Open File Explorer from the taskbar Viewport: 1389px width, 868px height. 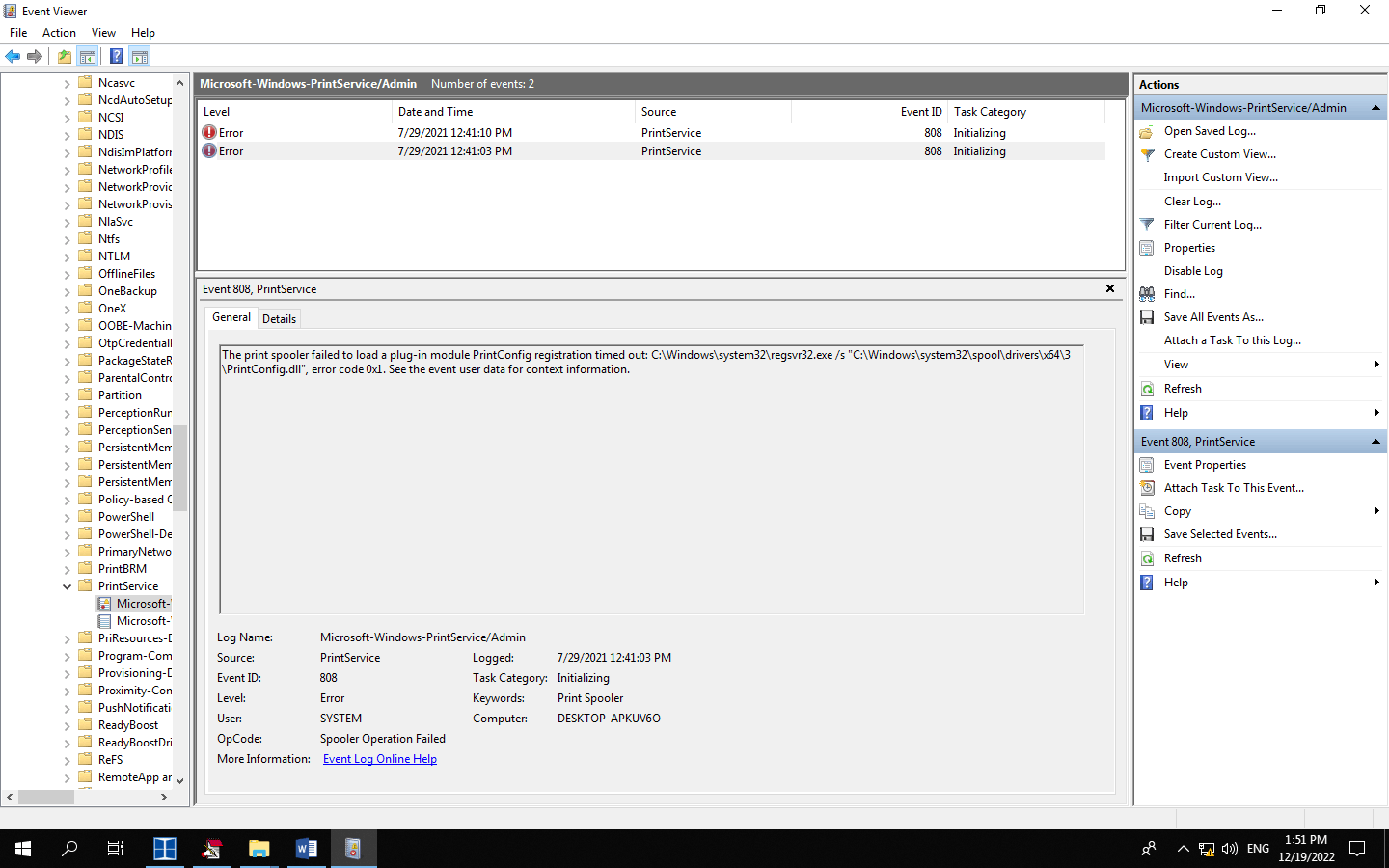click(259, 849)
